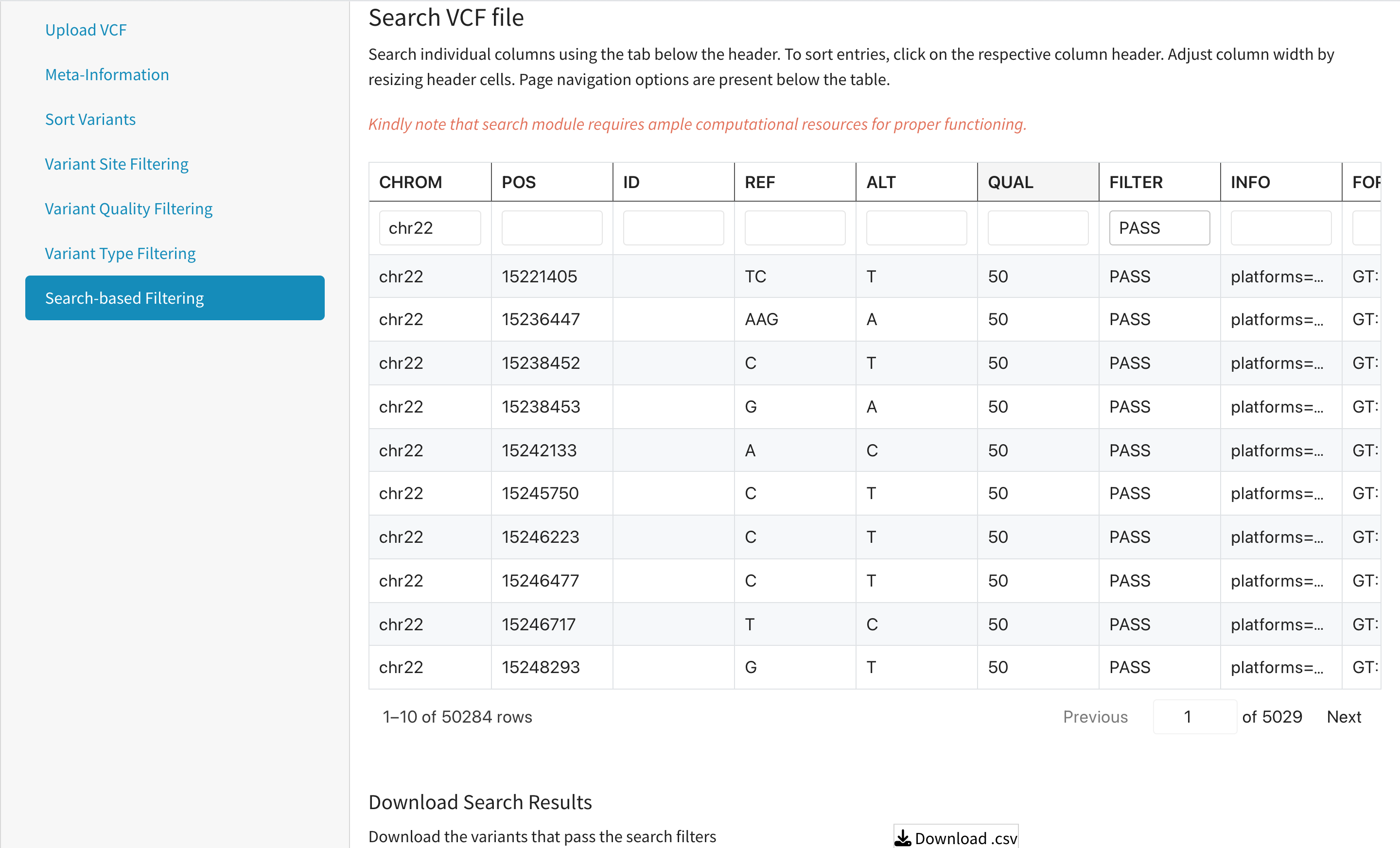
Task: Open the Upload VCF section
Action: [86, 30]
